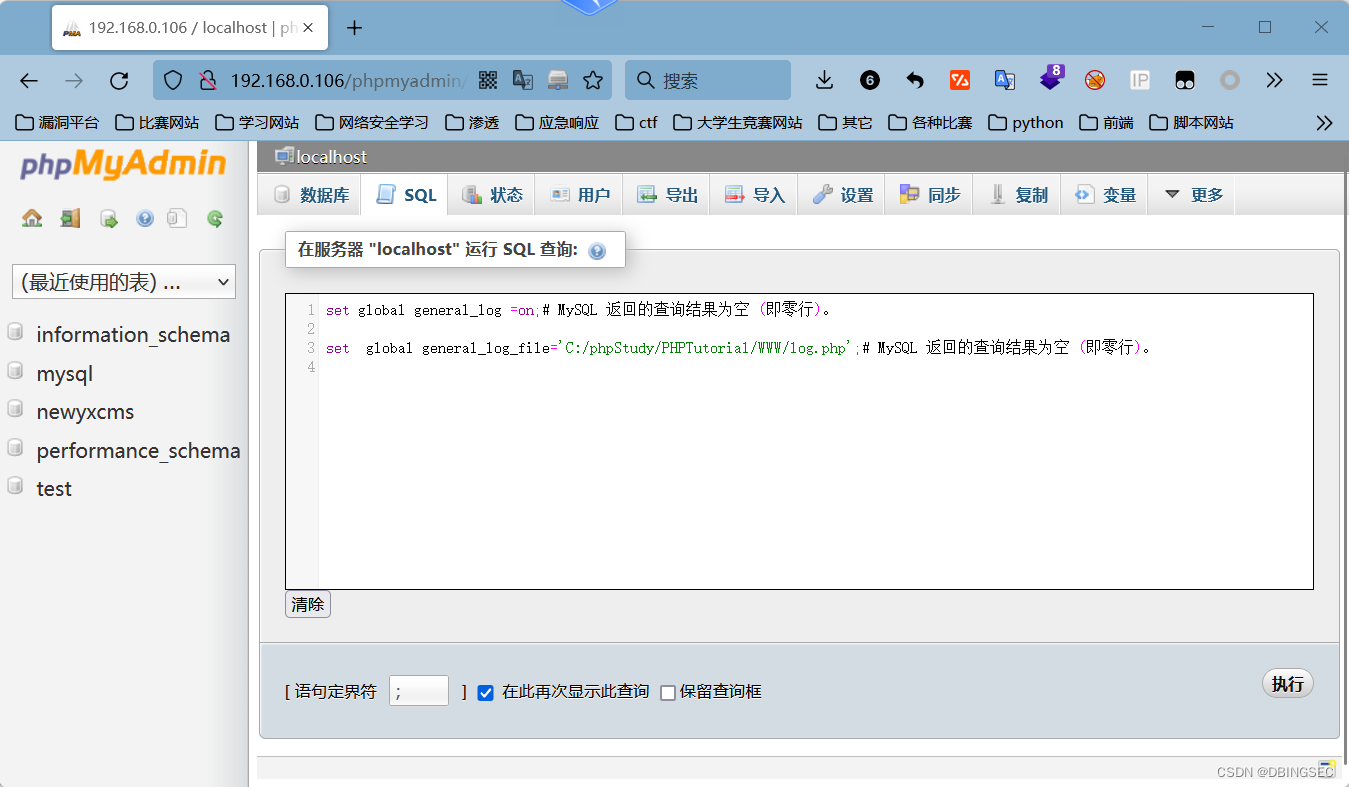Screen dimensions: 1349x787
Task: Open the python bookmark folder
Action: [1026, 123]
